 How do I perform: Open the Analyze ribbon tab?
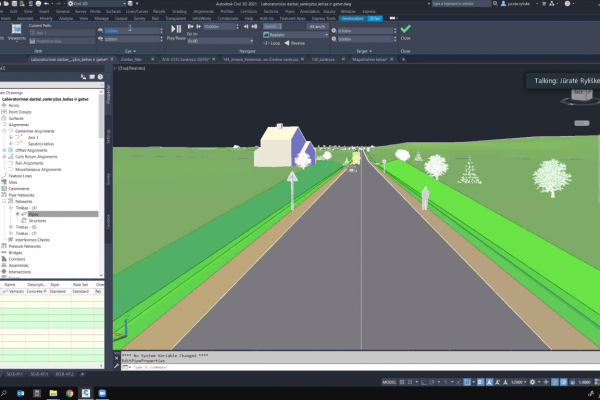click(66, 18)
